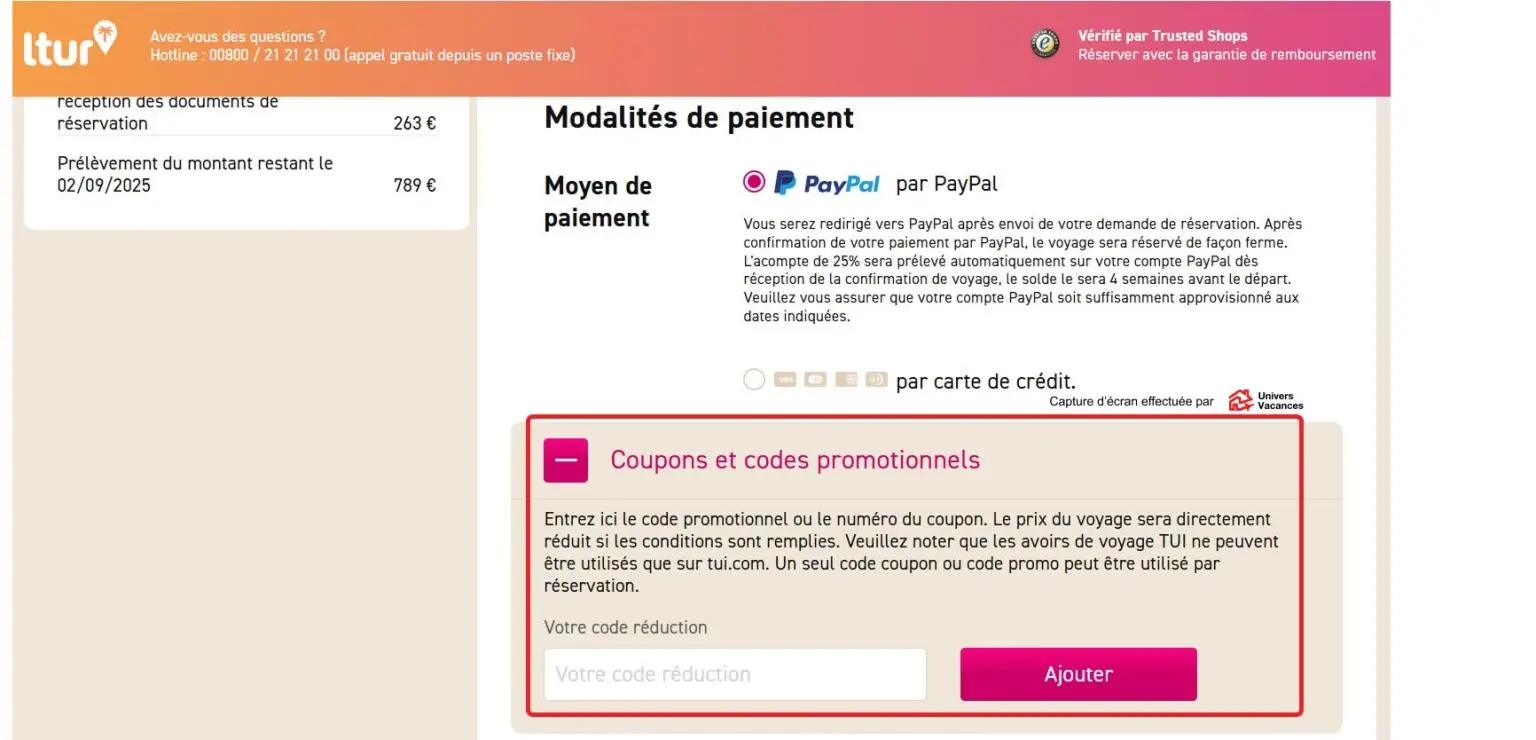
Task: Select the credit card radio button
Action: tap(754, 380)
